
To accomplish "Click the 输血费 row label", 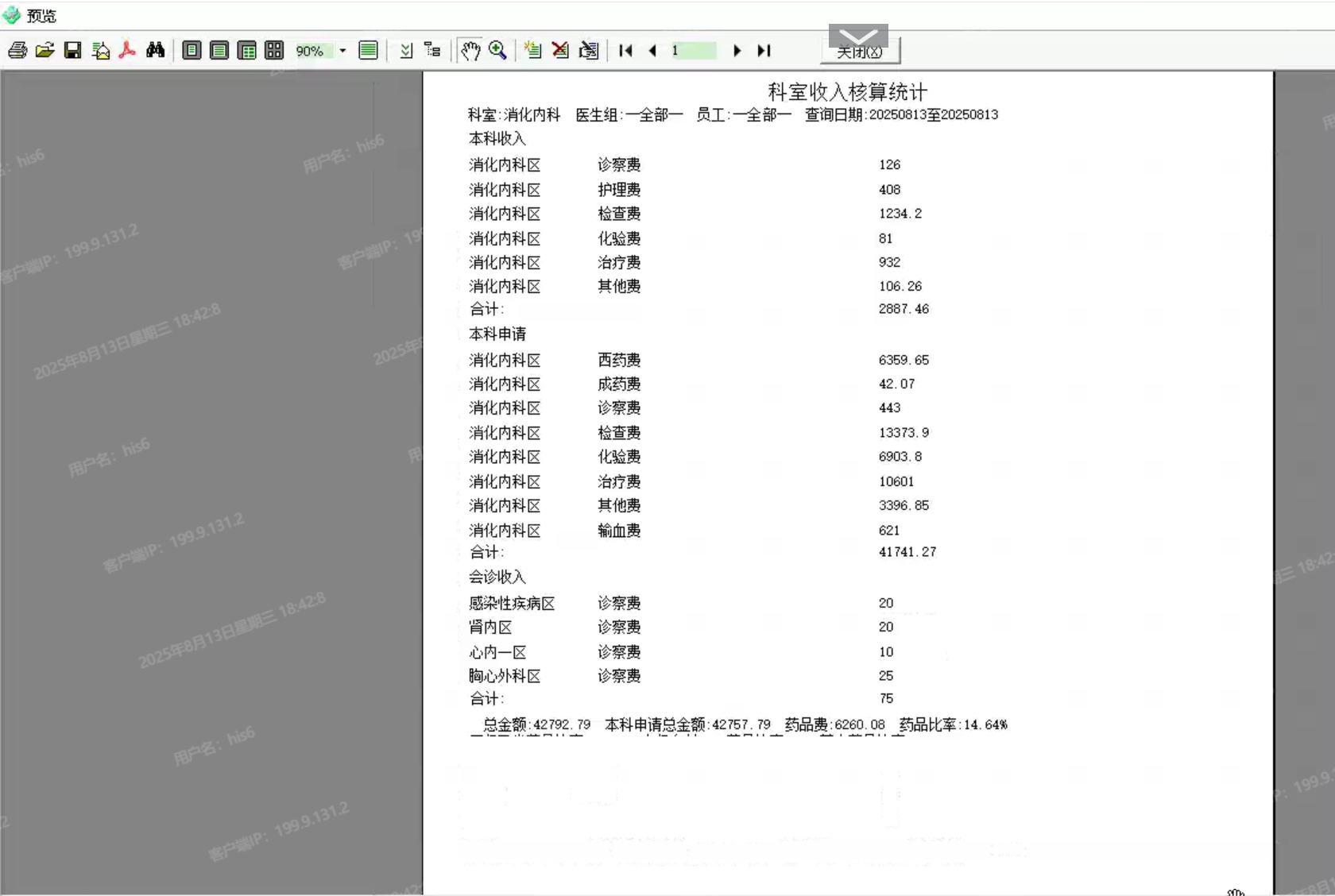I will pos(619,531).
